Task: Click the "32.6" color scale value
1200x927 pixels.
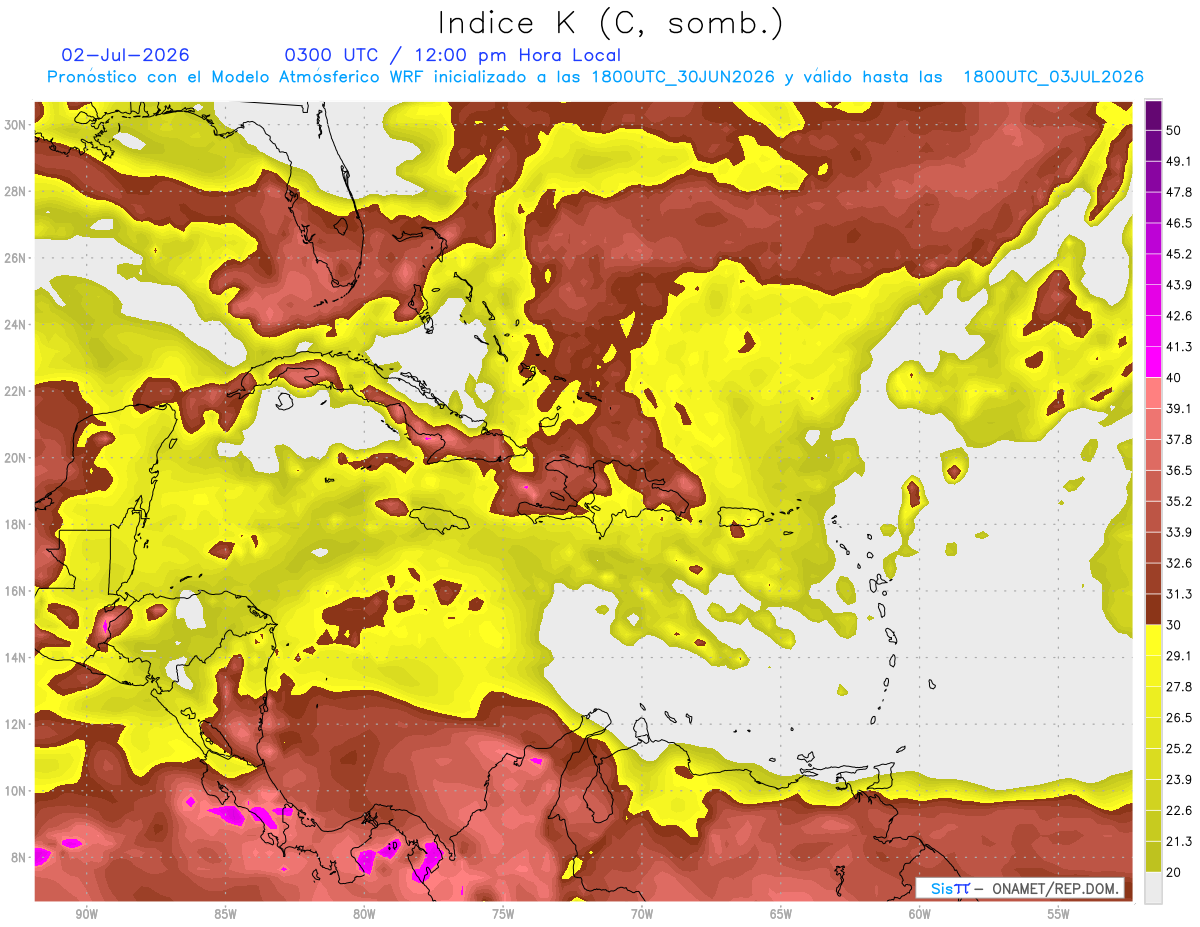Action: click(x=1179, y=563)
